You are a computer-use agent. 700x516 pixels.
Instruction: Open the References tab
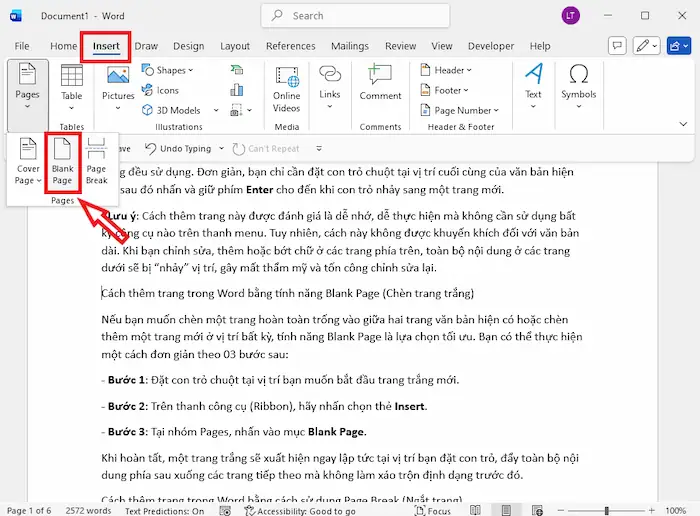pos(290,46)
